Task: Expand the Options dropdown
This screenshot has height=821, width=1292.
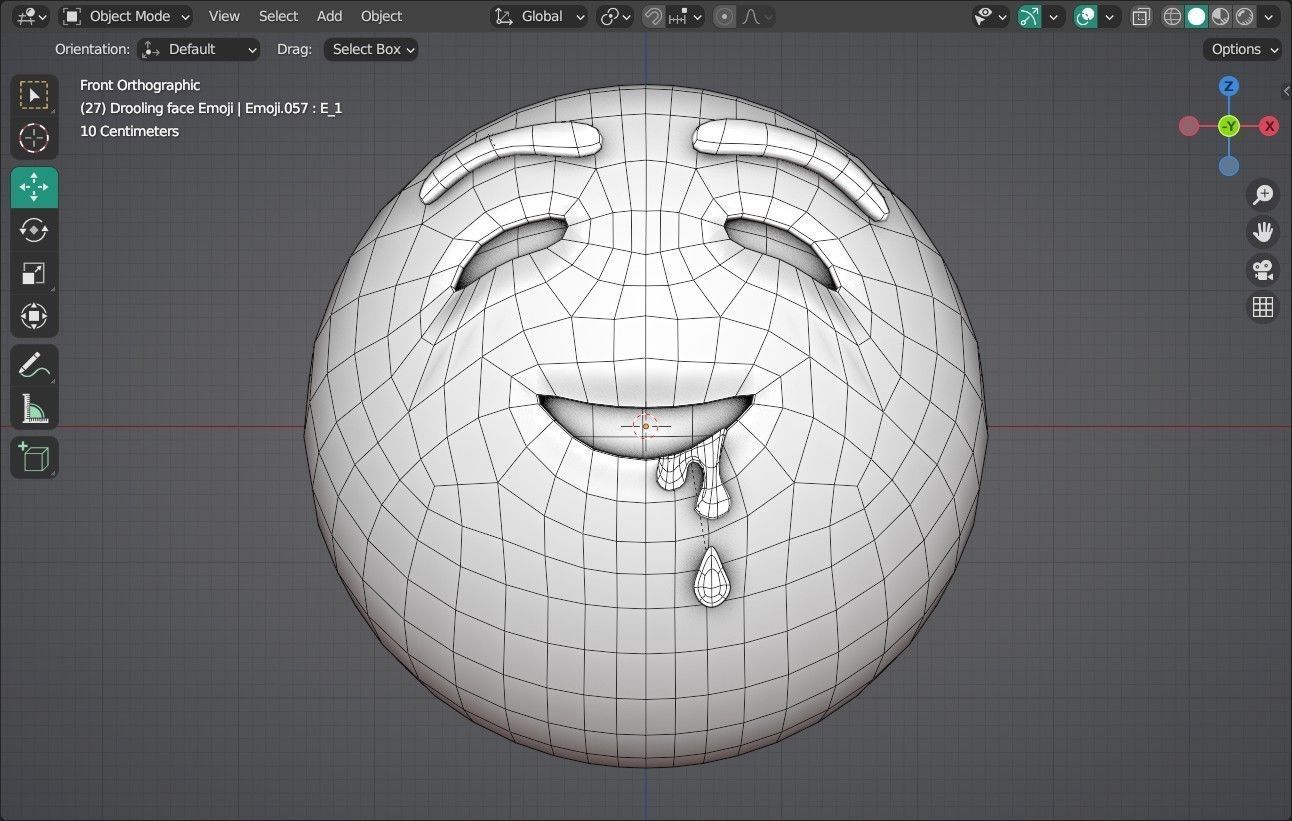Action: 1243,49
